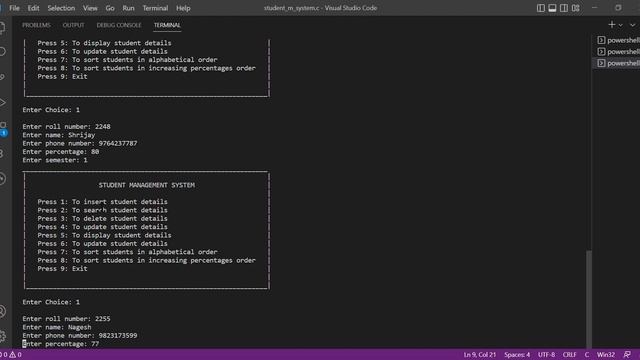640x360 pixels.
Task: Open the Go menu
Action: tap(110, 8)
